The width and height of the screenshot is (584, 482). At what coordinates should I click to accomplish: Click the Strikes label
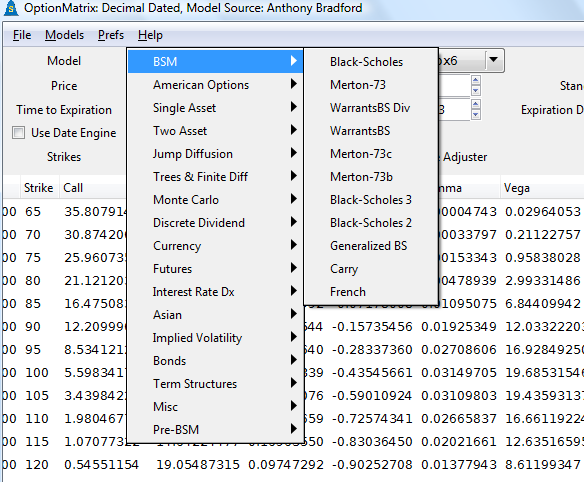tap(64, 156)
